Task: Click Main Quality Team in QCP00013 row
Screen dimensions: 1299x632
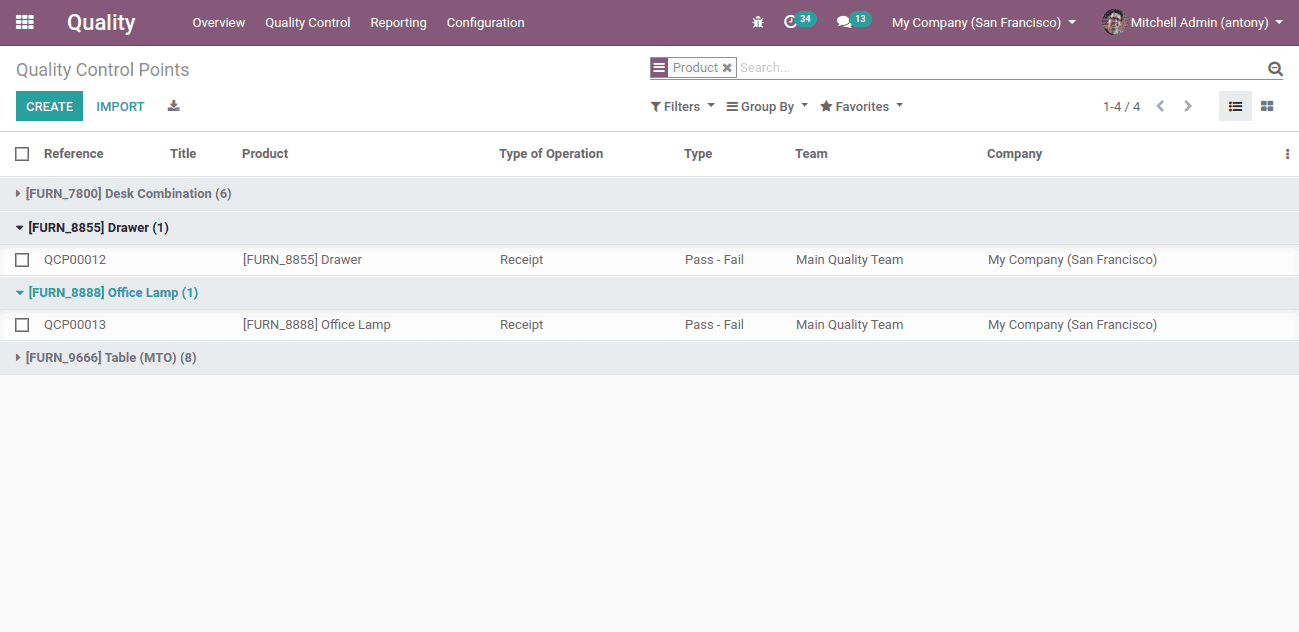Action: pyautogui.click(x=849, y=325)
